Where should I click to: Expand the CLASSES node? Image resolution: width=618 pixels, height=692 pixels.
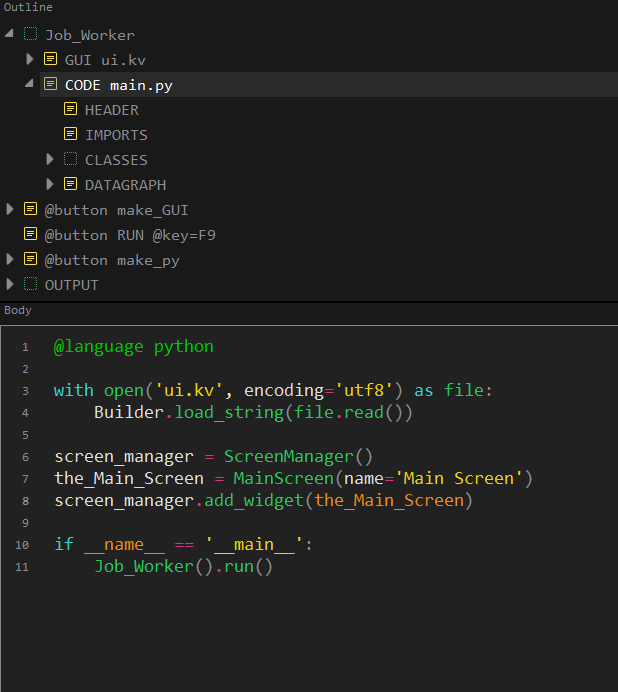50,159
